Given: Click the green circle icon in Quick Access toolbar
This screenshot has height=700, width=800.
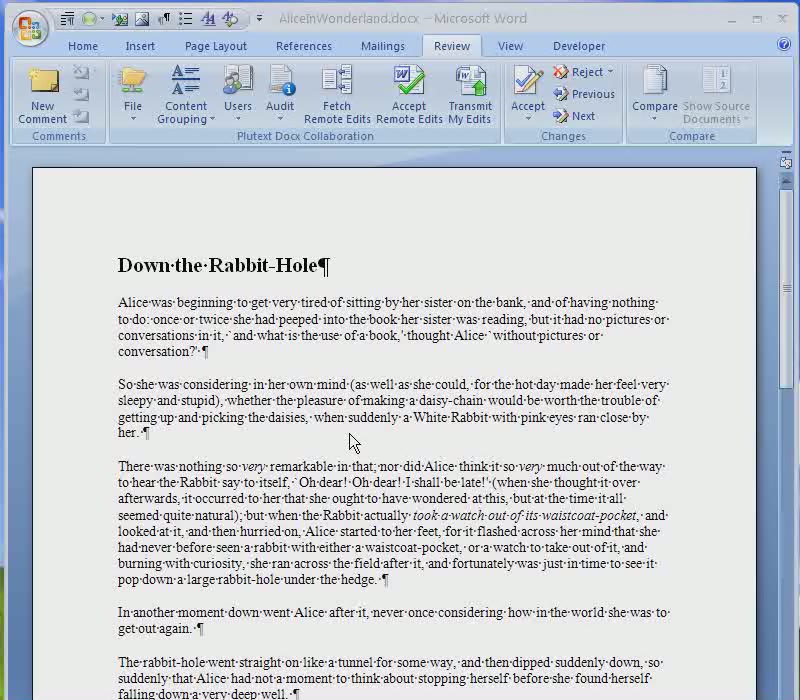Looking at the screenshot, I should pyautogui.click(x=89, y=19).
